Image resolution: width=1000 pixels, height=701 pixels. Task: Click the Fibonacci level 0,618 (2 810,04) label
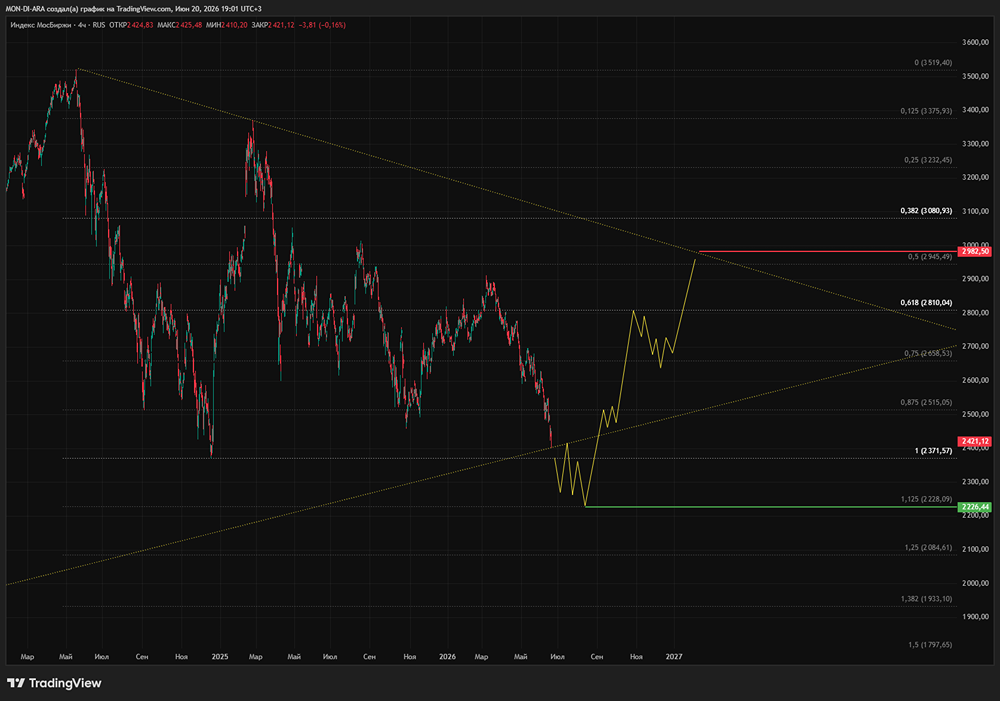pos(926,303)
